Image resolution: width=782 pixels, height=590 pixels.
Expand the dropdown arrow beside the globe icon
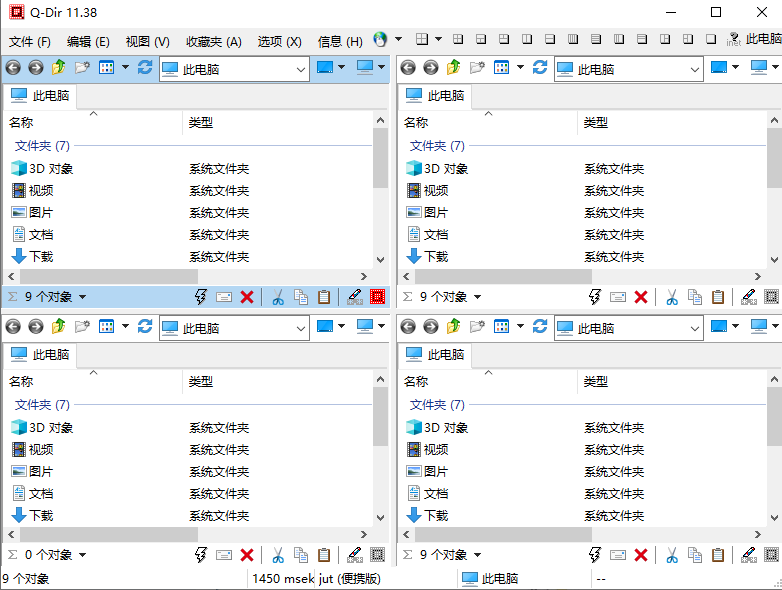click(398, 39)
